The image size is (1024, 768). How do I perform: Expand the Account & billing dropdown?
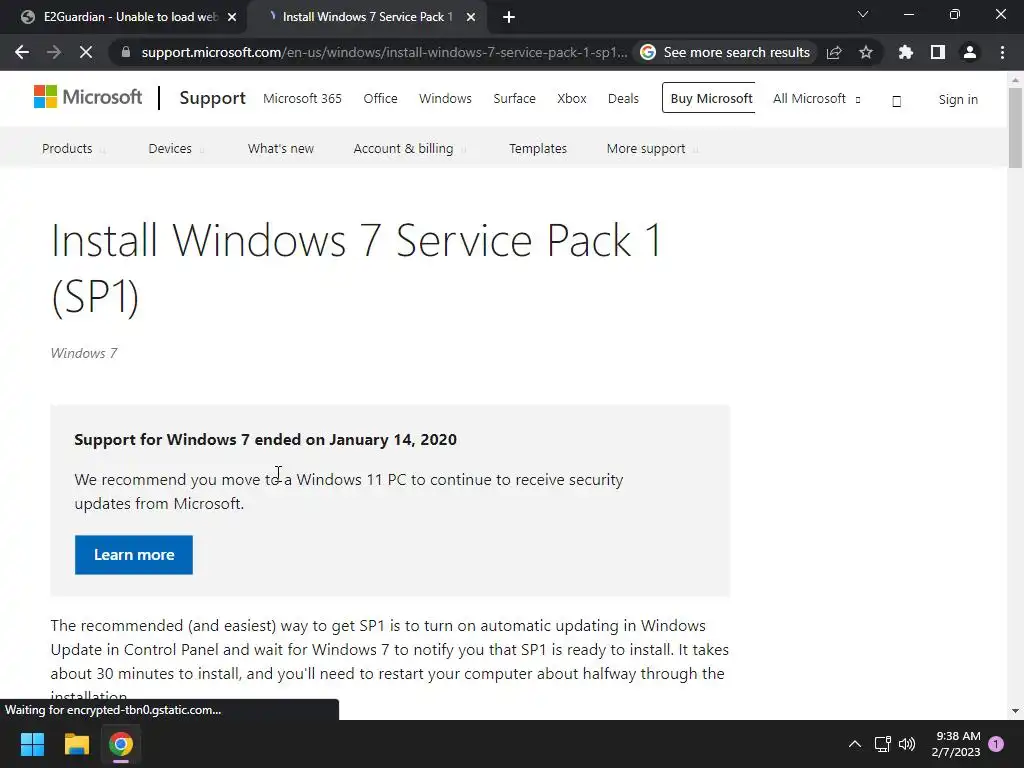(409, 148)
